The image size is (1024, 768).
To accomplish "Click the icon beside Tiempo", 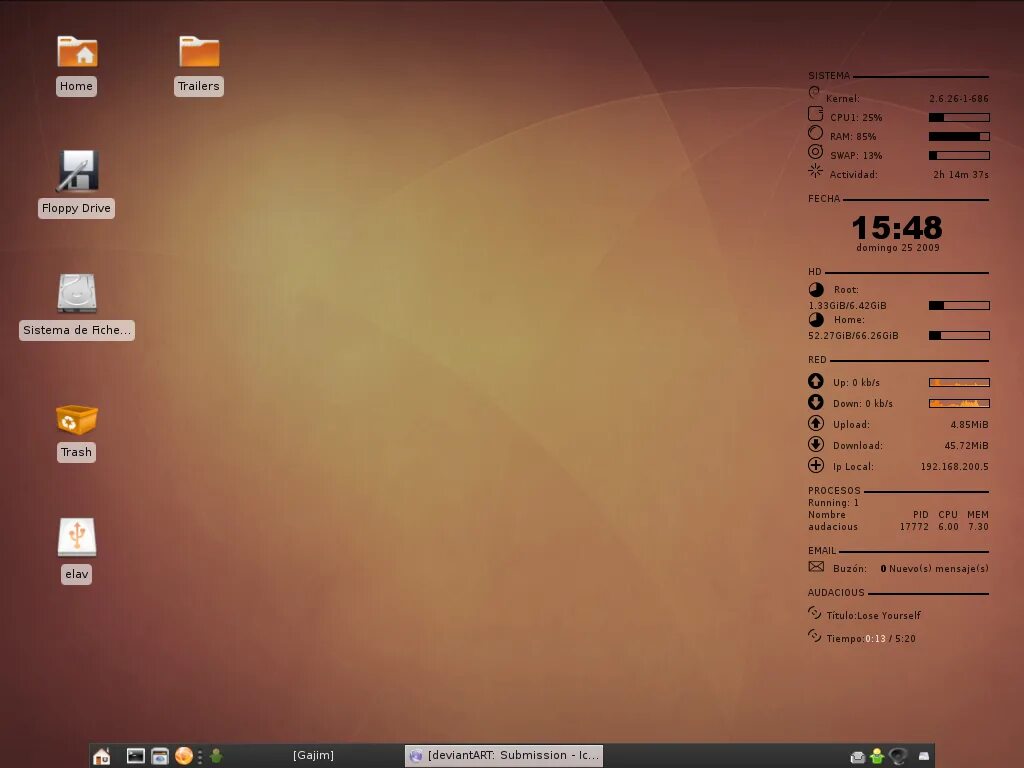I will pos(814,635).
